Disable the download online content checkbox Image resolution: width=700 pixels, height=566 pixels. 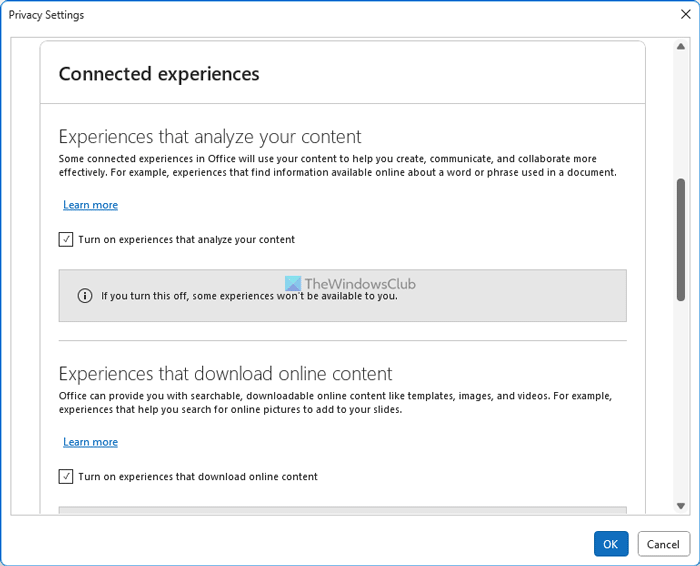(66, 477)
